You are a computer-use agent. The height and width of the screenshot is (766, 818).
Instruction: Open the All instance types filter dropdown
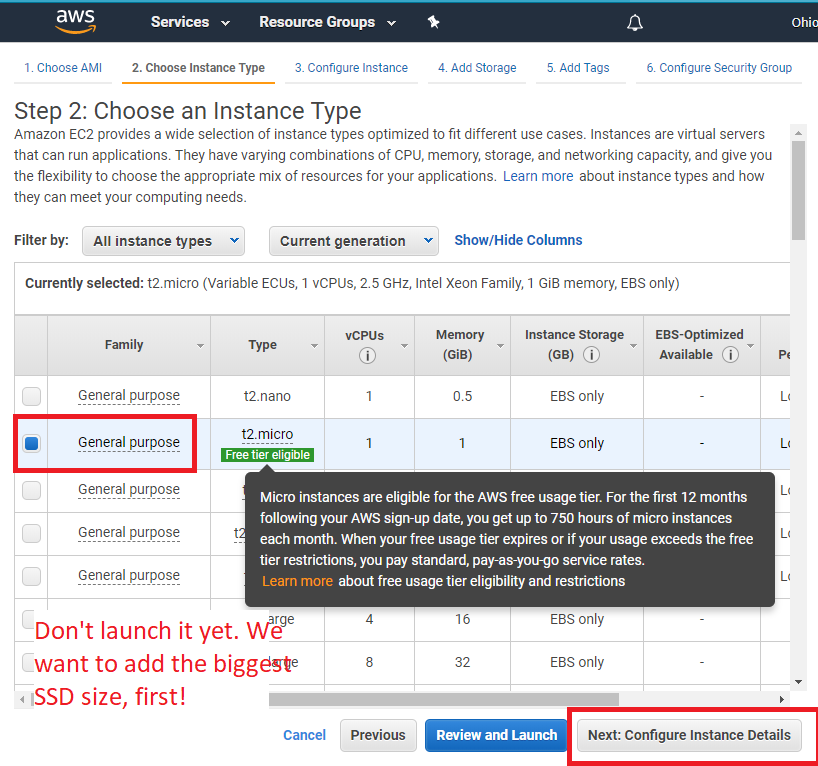click(x=163, y=241)
